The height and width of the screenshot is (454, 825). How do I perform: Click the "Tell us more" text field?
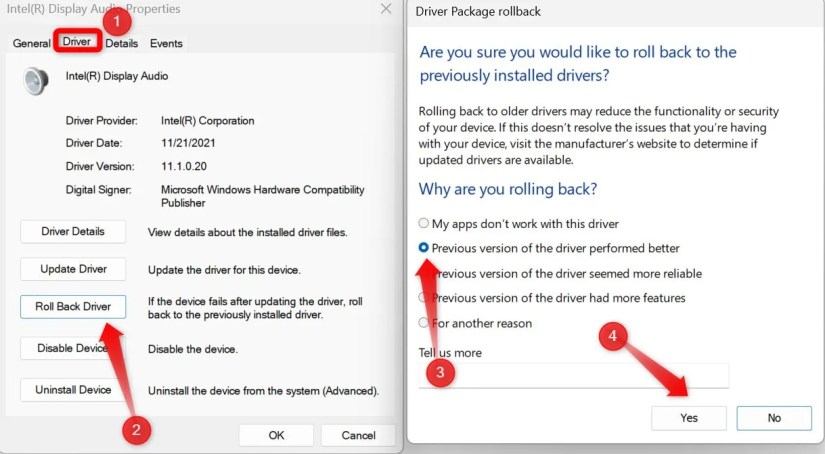pyautogui.click(x=574, y=376)
